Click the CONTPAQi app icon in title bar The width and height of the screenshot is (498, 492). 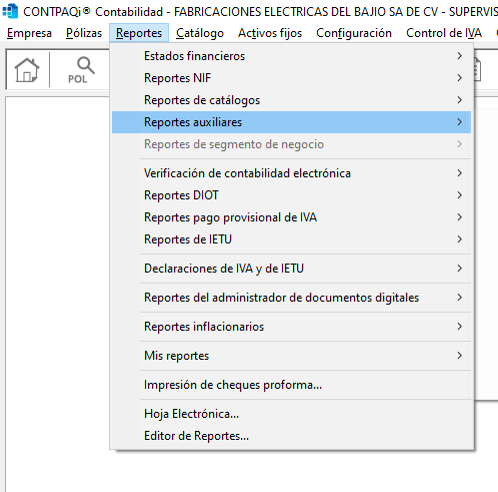(10, 11)
